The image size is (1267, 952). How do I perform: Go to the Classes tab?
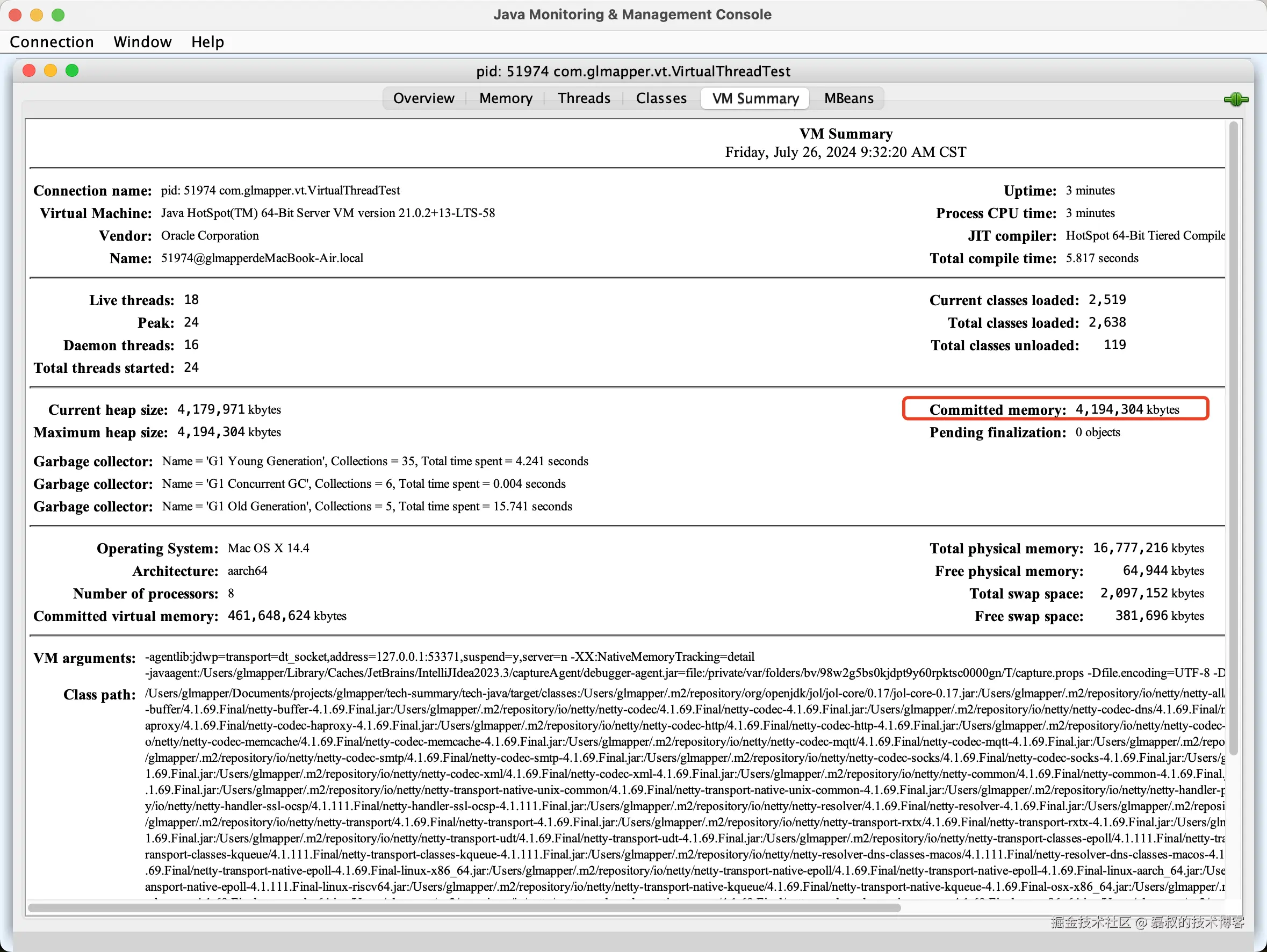[x=660, y=98]
